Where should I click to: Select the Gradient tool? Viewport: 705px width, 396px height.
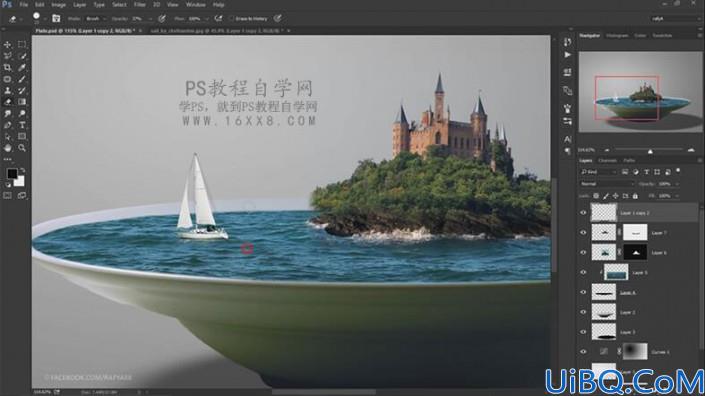coord(22,102)
